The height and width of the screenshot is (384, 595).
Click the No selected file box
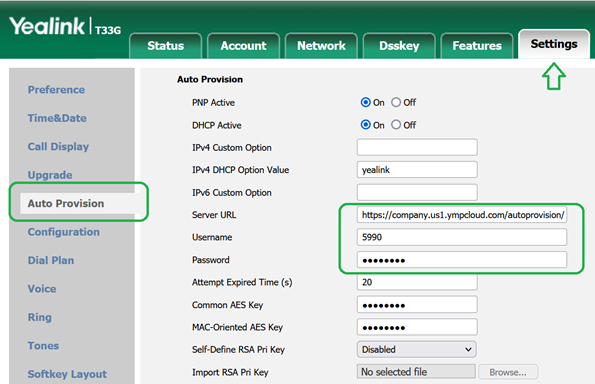pyautogui.click(x=416, y=372)
